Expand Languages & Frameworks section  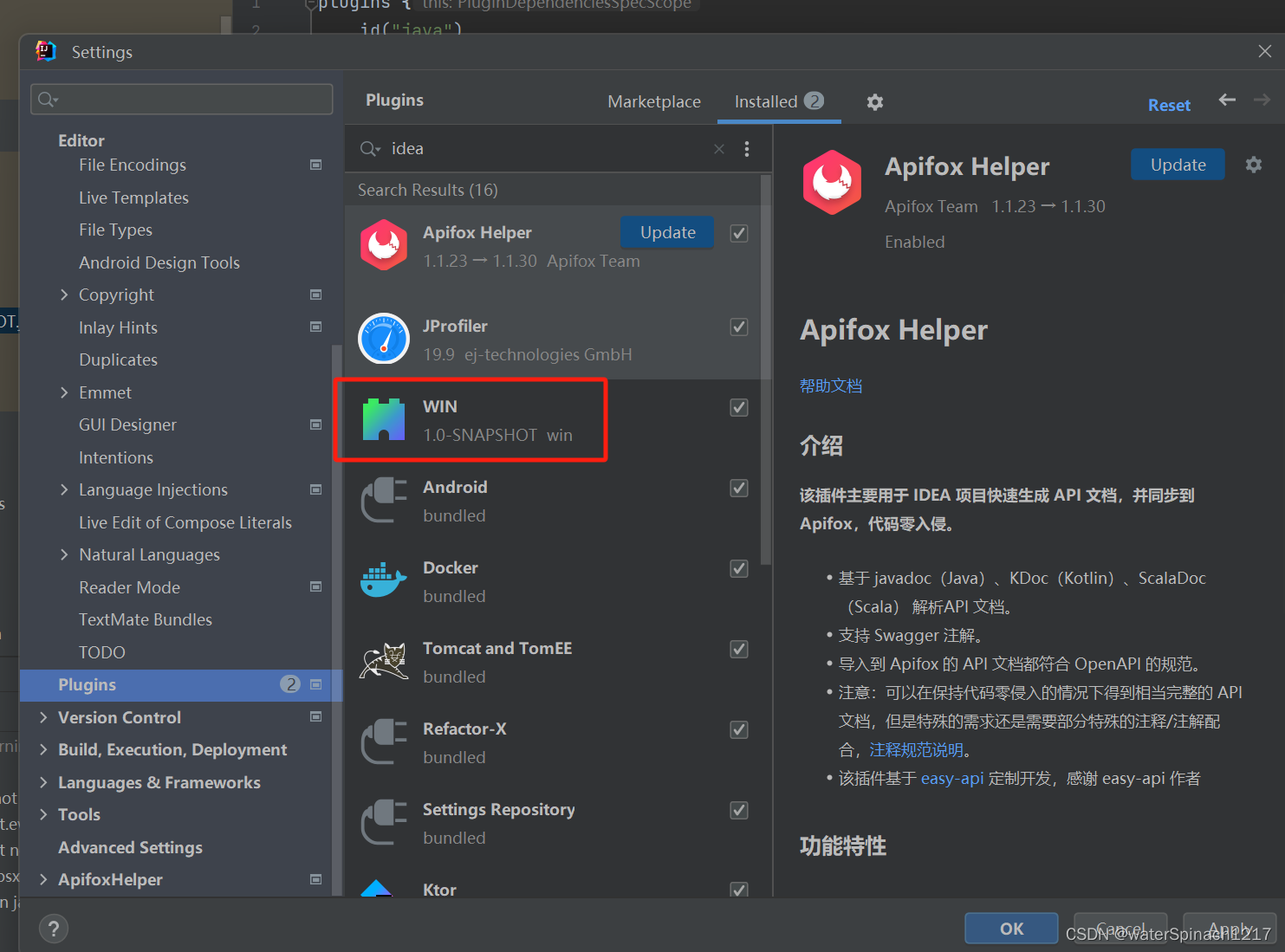[43, 782]
